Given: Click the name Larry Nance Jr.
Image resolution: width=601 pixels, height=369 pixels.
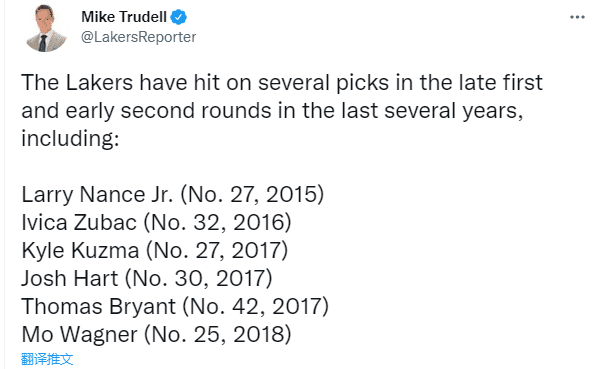Looking at the screenshot, I should coord(98,195).
